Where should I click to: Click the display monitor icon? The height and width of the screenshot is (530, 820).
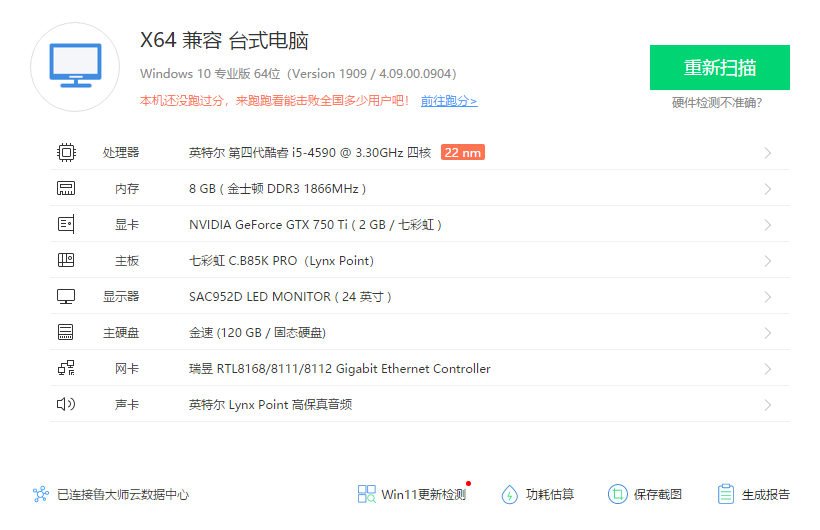tap(66, 297)
